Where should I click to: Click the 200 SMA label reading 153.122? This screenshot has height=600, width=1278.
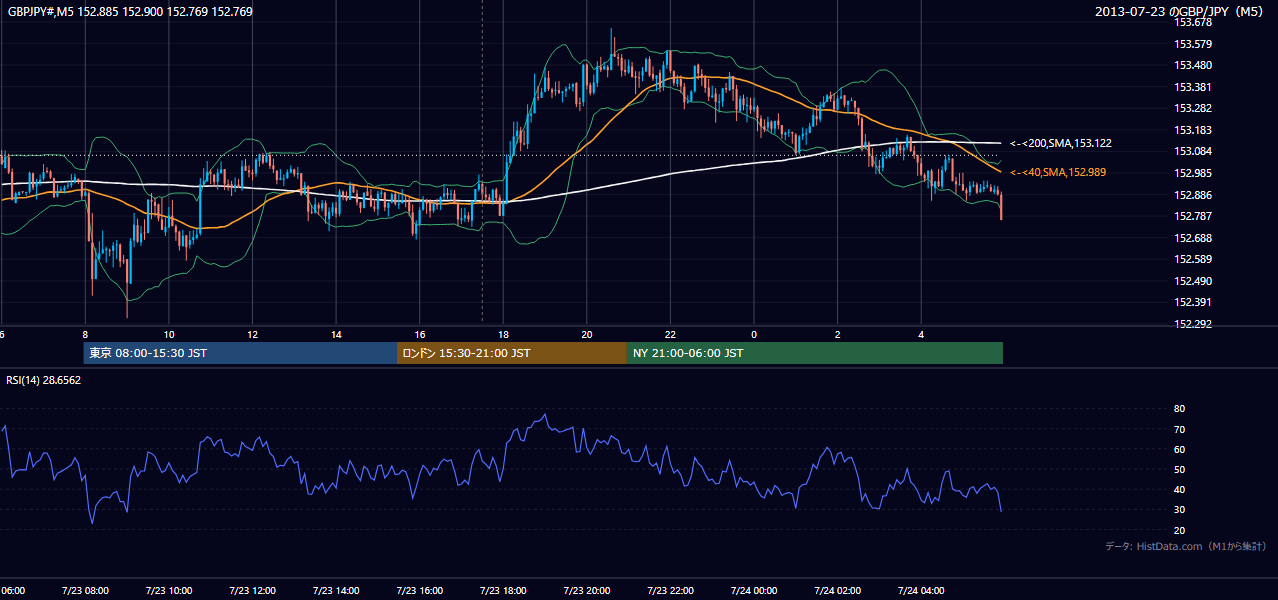(1061, 144)
